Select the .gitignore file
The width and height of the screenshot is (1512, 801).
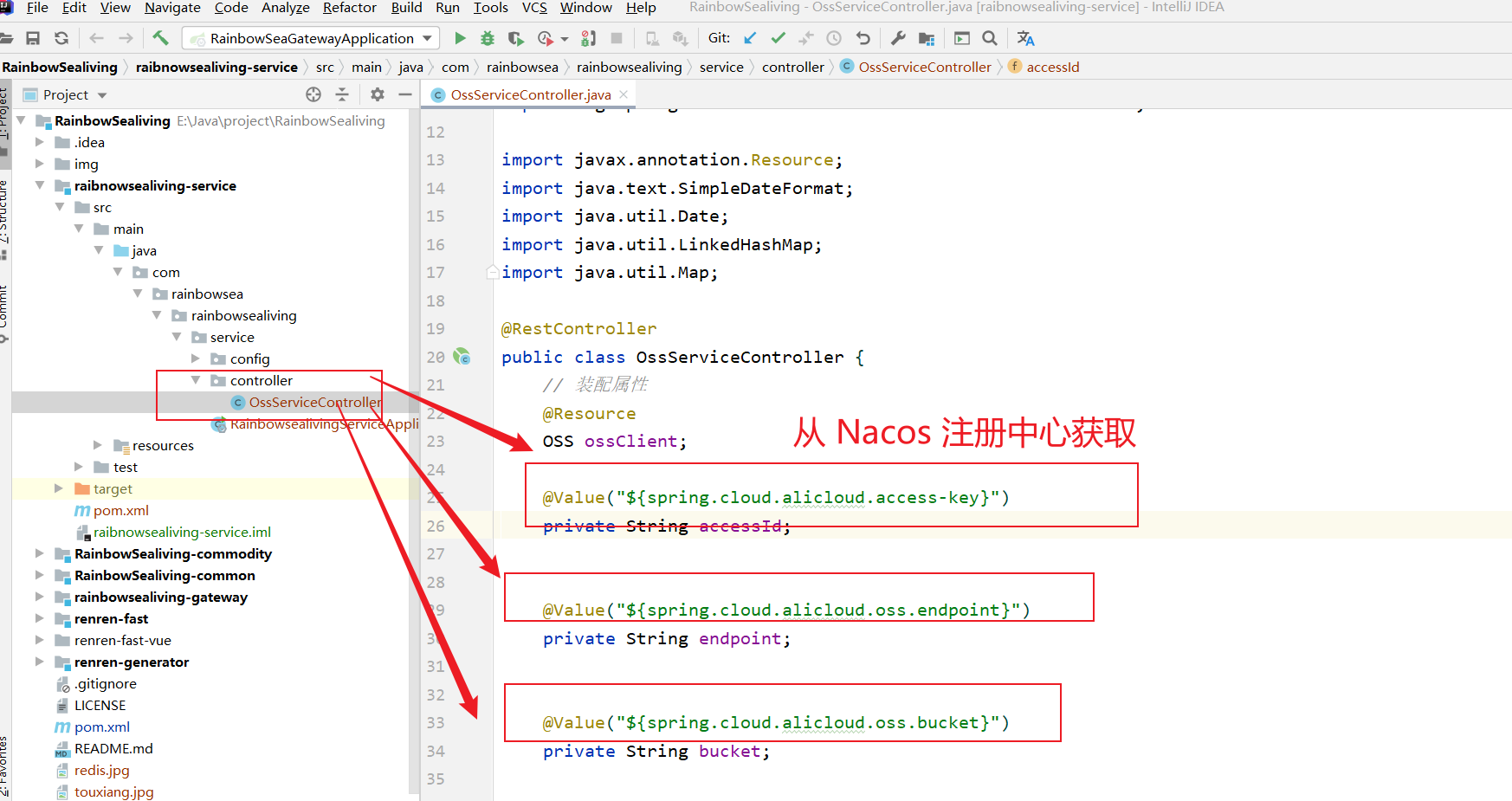pyautogui.click(x=105, y=683)
